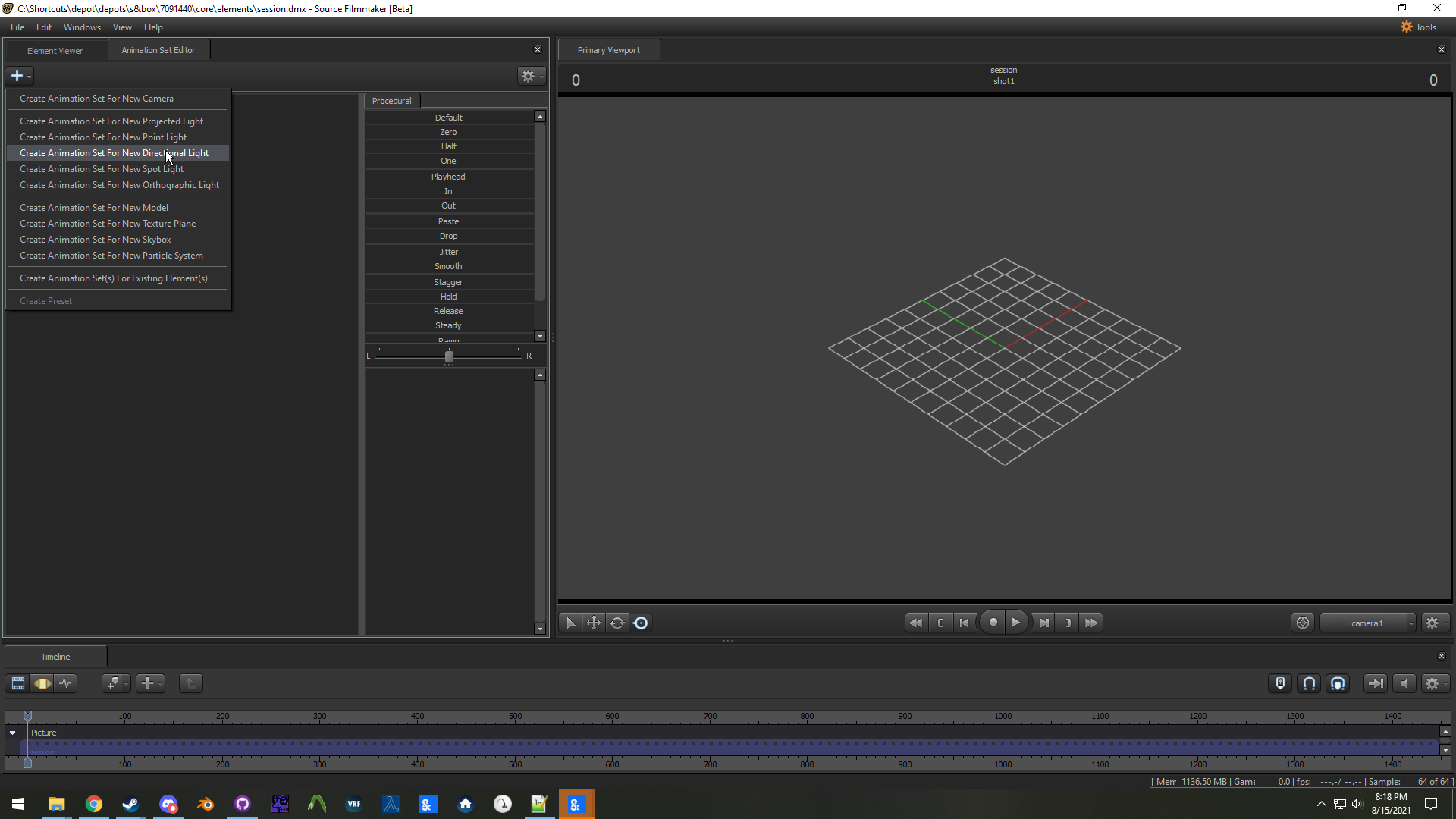
Task: Click the speaker audio icon in timeline toolbar
Action: pyautogui.click(x=1404, y=683)
